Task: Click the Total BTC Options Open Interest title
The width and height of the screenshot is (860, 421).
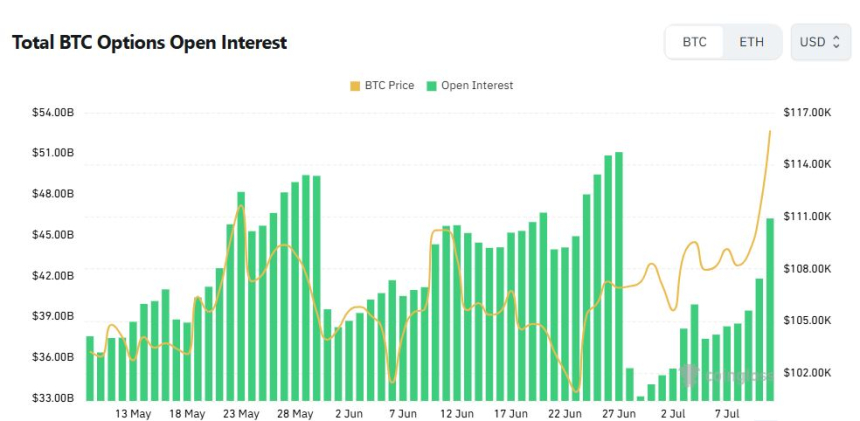Action: (x=149, y=43)
